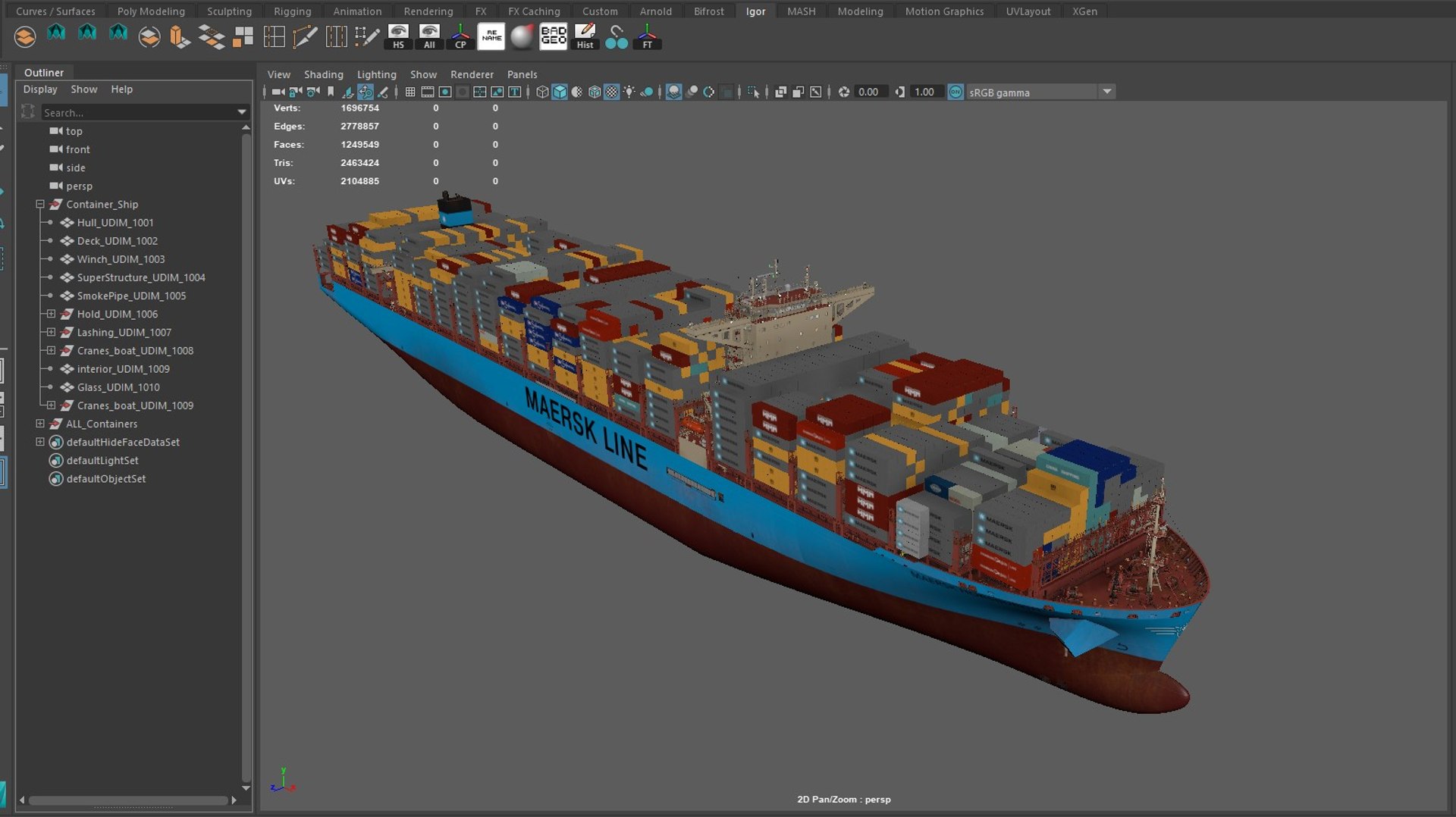Click isolate select icon in viewport toolbar
Image resolution: width=1456 pixels, height=817 pixels.
[x=753, y=92]
